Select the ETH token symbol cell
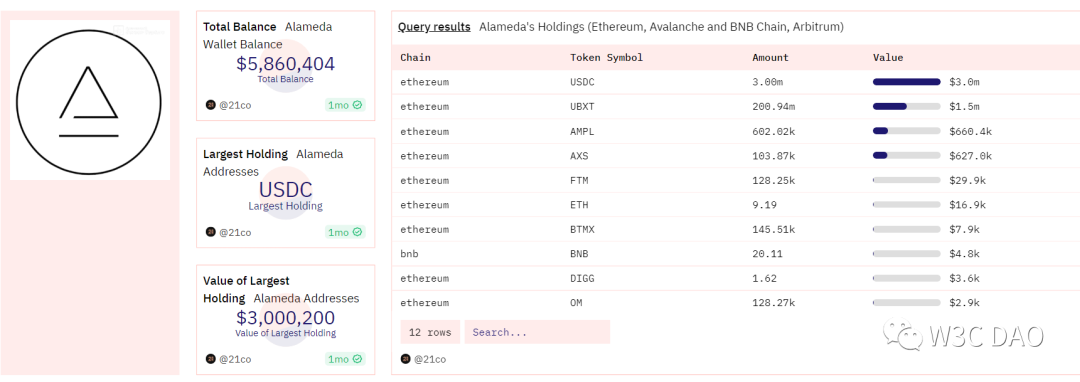 click(x=579, y=204)
